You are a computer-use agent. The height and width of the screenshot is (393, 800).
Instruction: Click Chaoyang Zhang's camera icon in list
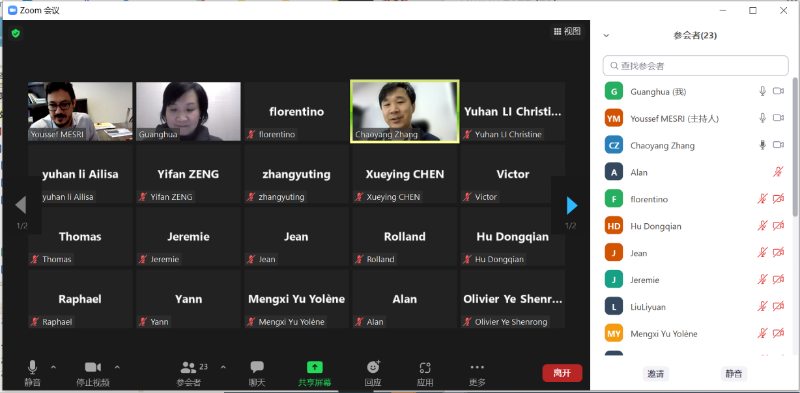click(x=778, y=145)
